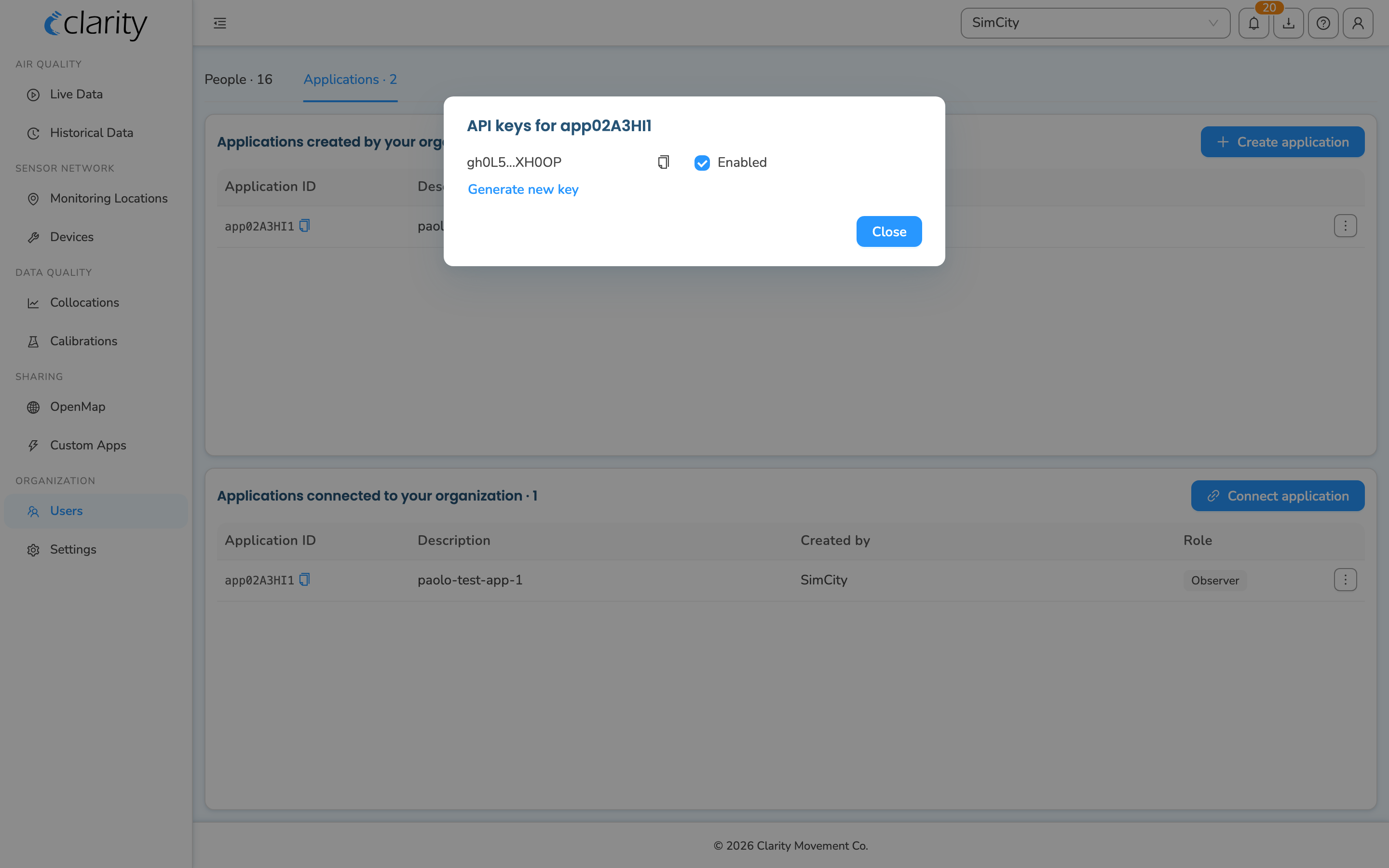This screenshot has width=1389, height=868.
Task: Click Create application button
Action: pos(1282,142)
